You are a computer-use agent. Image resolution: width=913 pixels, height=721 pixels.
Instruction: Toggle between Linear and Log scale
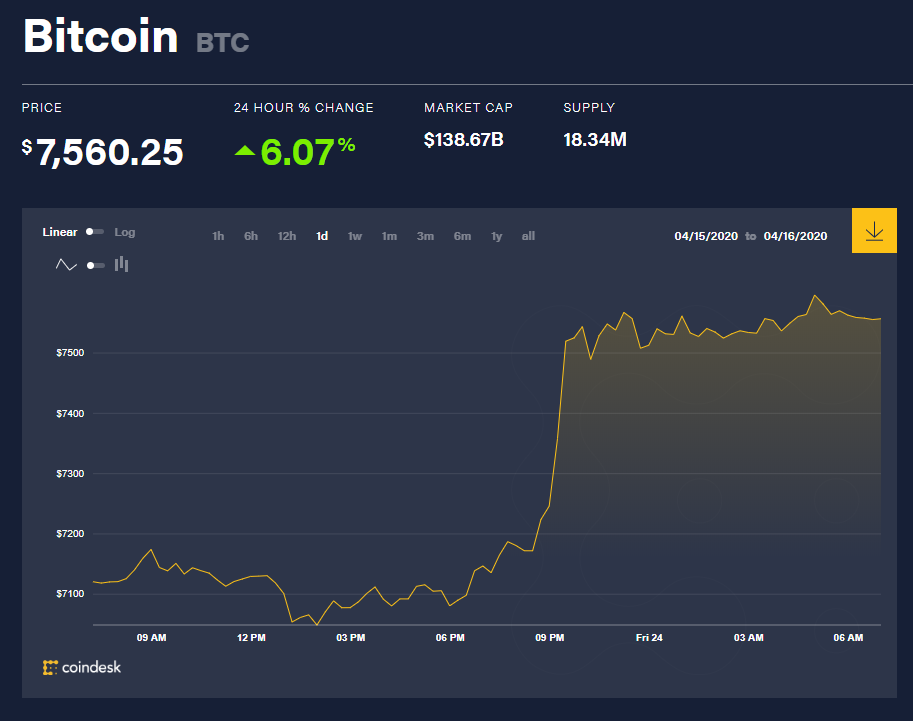tap(94, 231)
